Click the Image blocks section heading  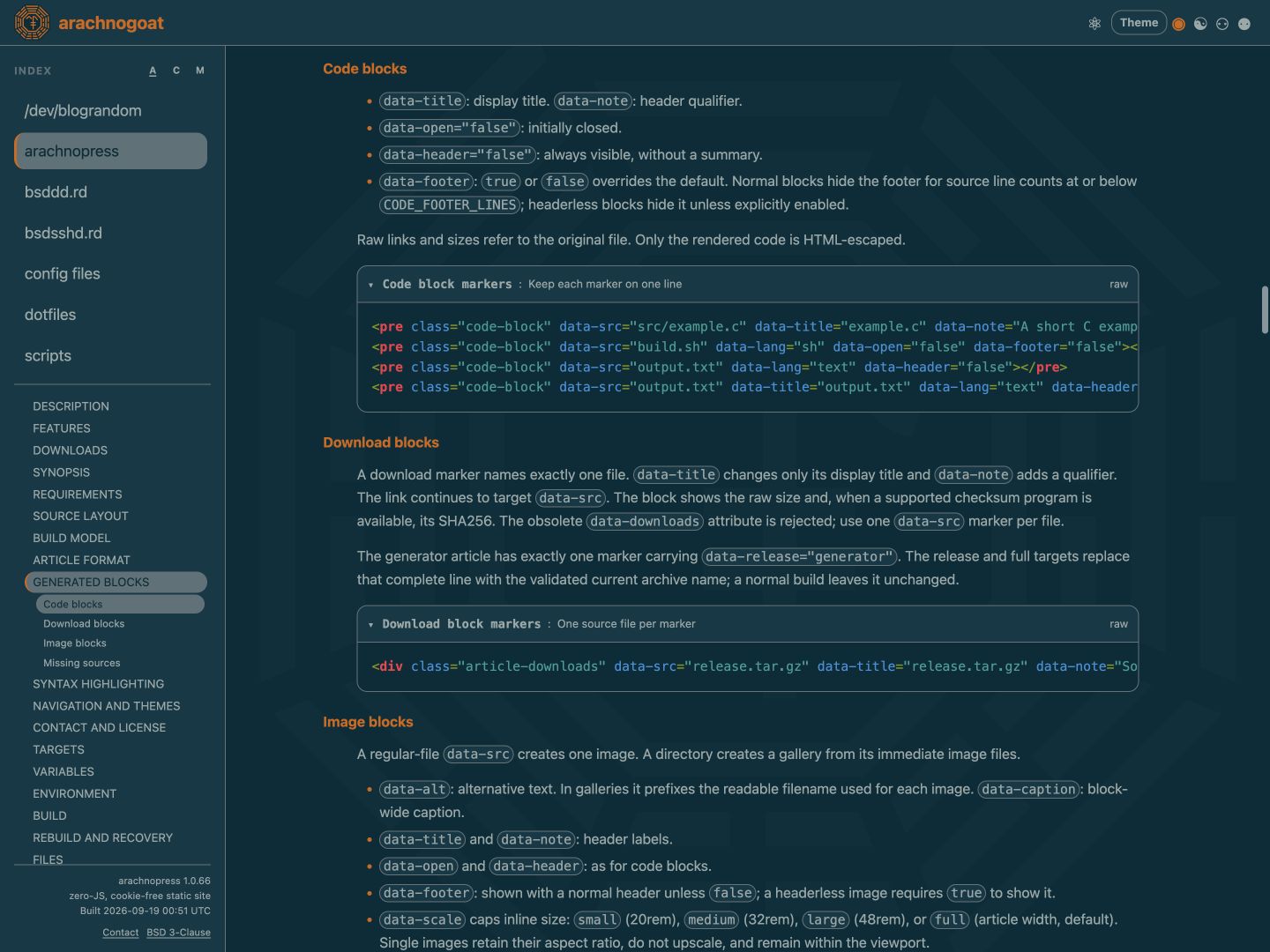pyautogui.click(x=368, y=722)
